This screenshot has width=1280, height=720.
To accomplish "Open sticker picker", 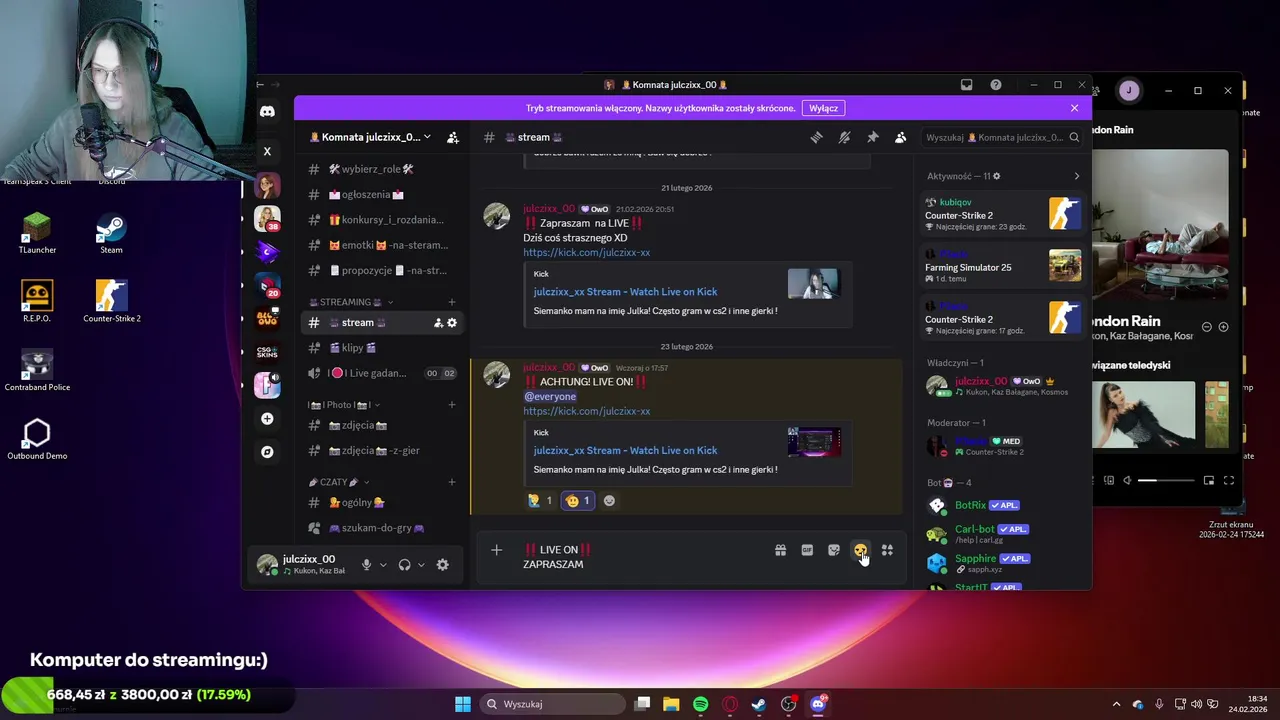I will (834, 550).
